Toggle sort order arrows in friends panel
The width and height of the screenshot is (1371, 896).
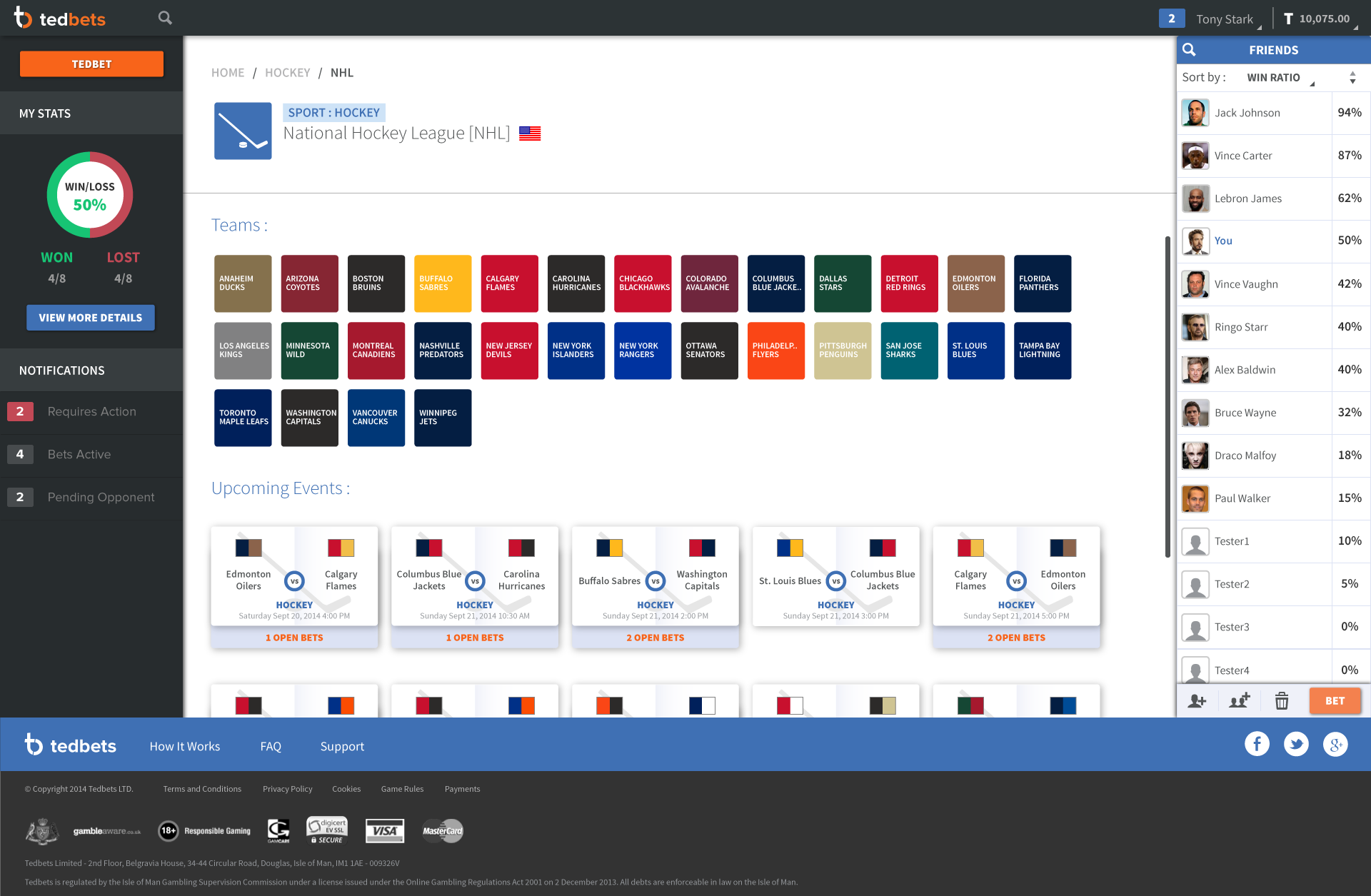coord(1352,78)
